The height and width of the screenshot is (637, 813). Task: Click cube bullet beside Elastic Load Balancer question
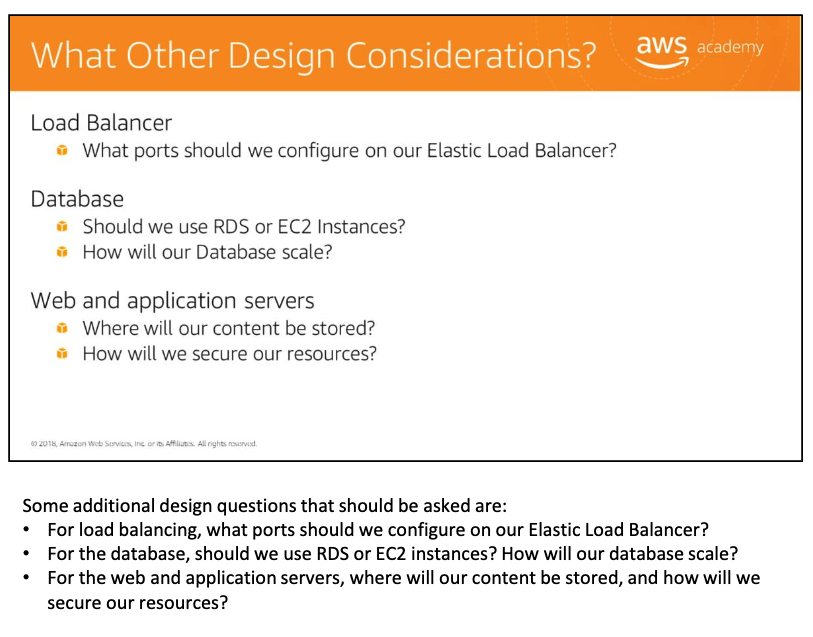[62, 151]
